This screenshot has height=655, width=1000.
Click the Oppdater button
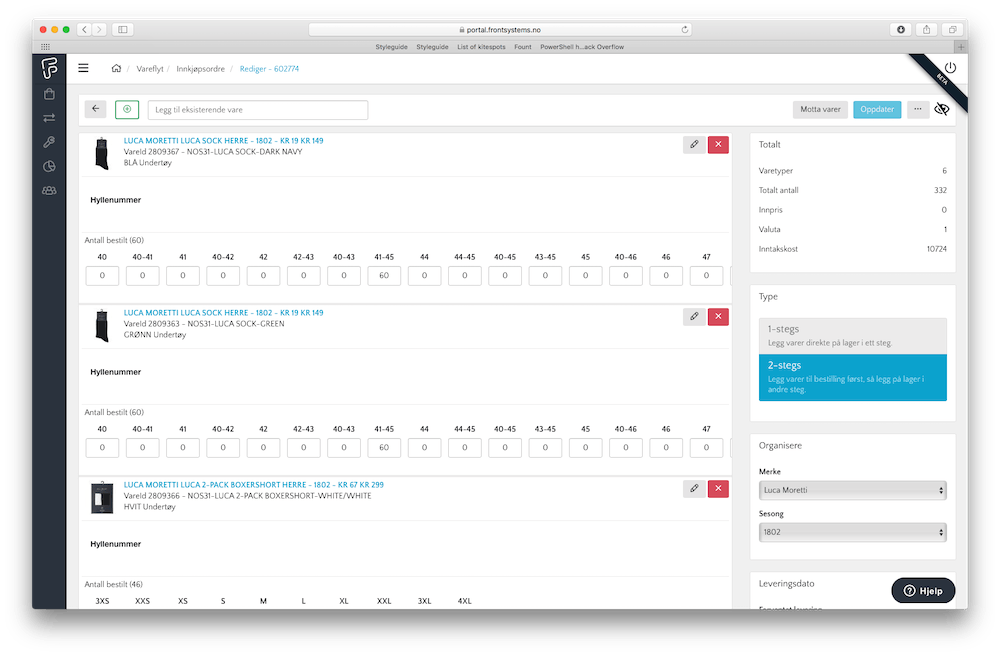[x=877, y=109]
